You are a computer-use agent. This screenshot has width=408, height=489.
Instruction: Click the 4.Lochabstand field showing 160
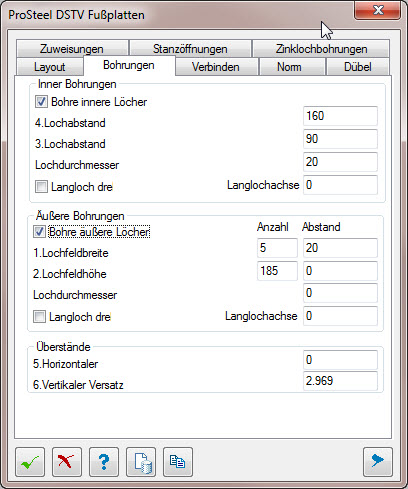click(x=340, y=116)
